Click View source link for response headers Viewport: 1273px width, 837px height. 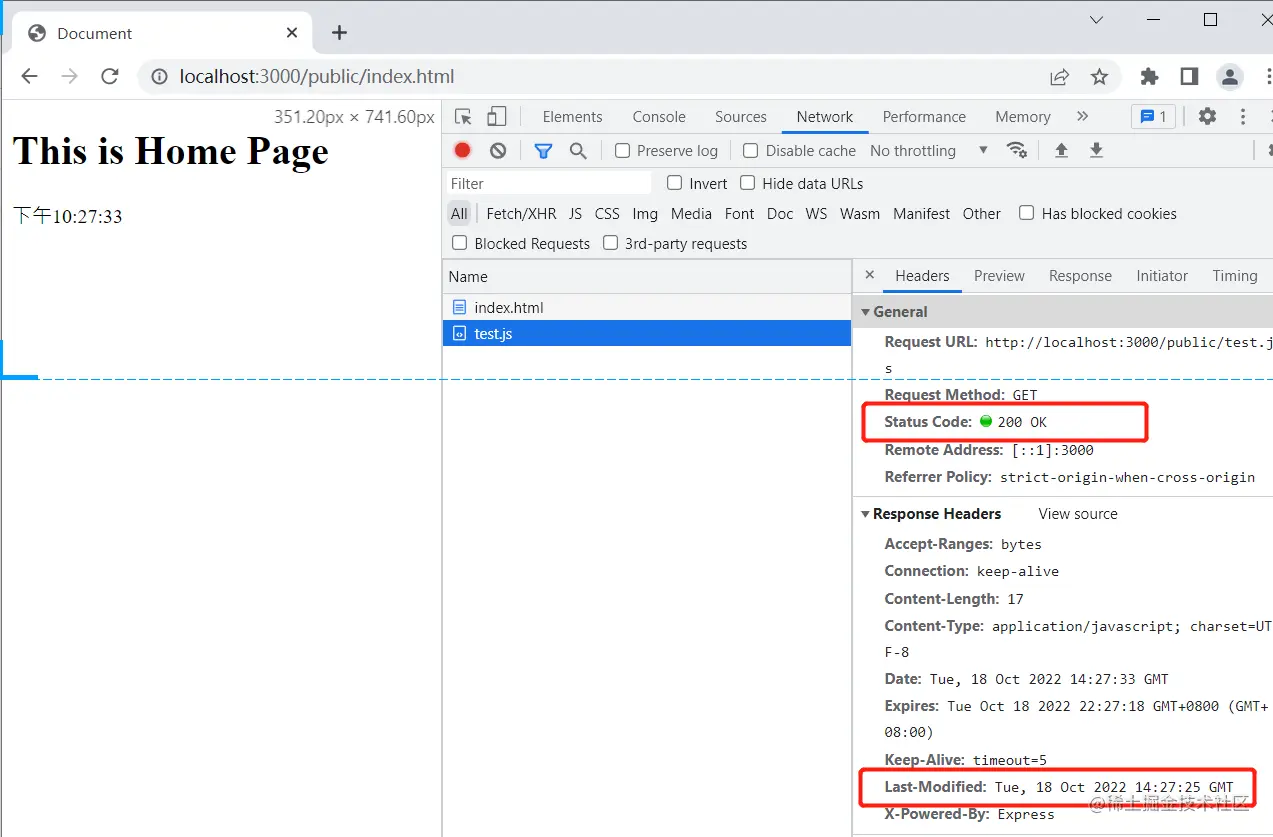click(x=1078, y=514)
